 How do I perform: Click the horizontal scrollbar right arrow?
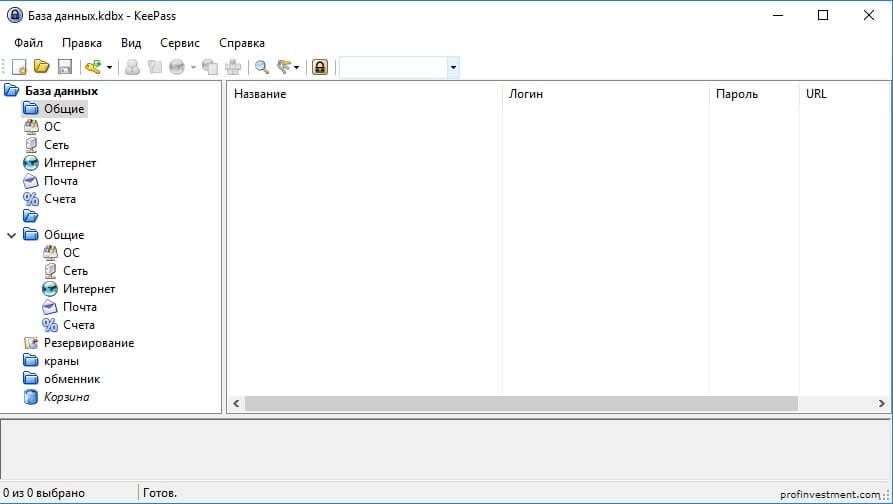tap(882, 404)
